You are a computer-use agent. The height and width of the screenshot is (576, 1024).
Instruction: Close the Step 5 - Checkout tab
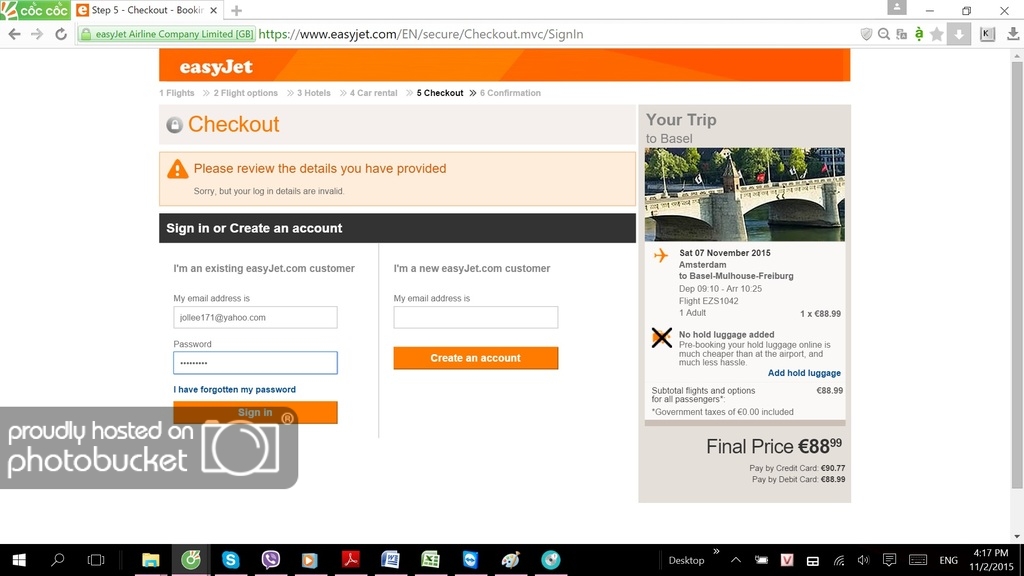click(x=214, y=10)
